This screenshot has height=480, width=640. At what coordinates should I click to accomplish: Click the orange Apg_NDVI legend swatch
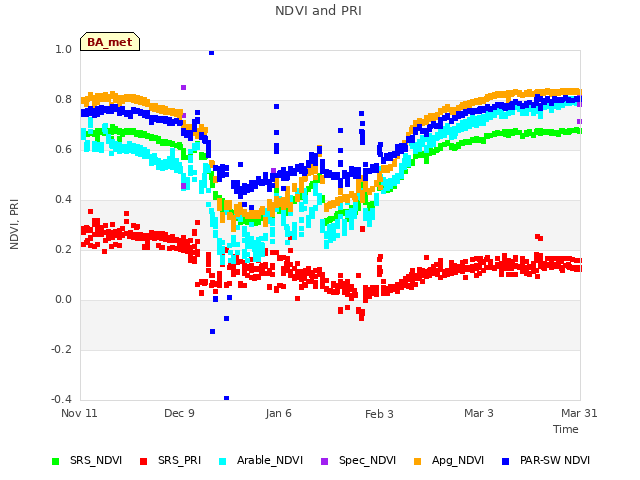tap(418, 462)
